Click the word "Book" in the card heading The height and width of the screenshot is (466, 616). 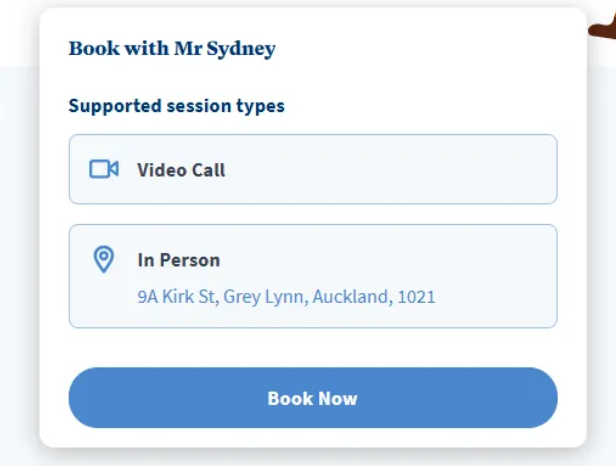(x=88, y=48)
